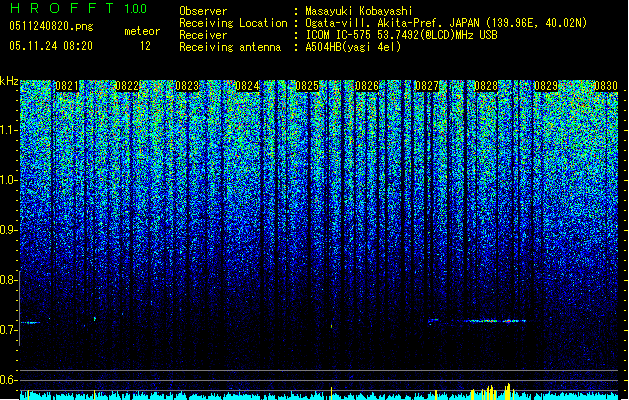Select the 0.7 kHz axis tick label

tap(8, 330)
